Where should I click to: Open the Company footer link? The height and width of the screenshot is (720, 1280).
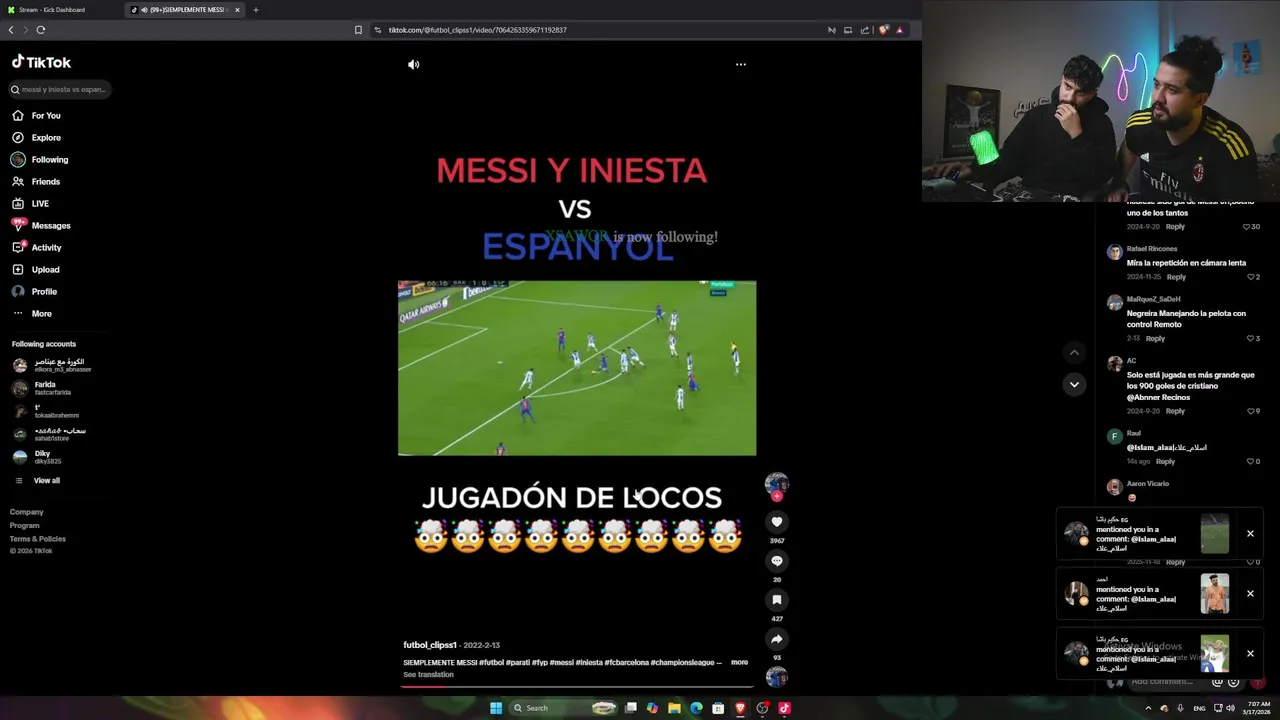click(27, 512)
